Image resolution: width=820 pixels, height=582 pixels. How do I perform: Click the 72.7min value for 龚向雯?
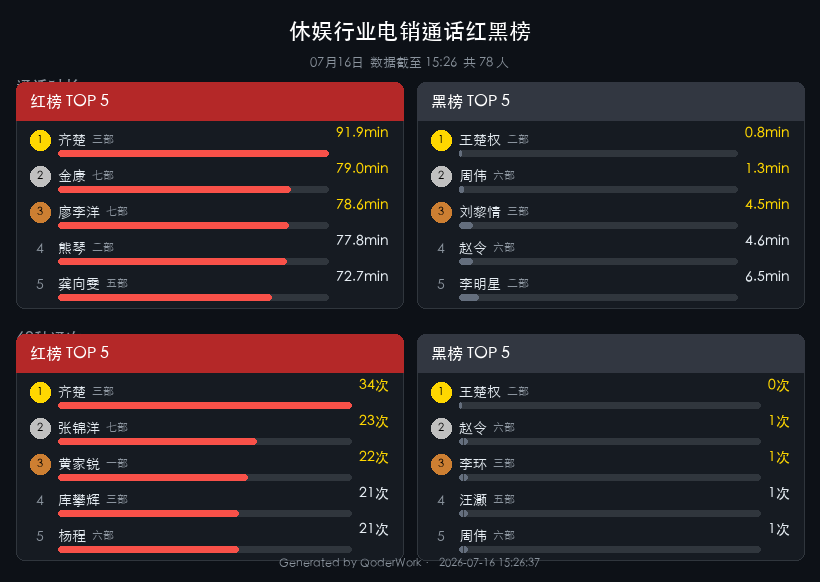tap(362, 276)
